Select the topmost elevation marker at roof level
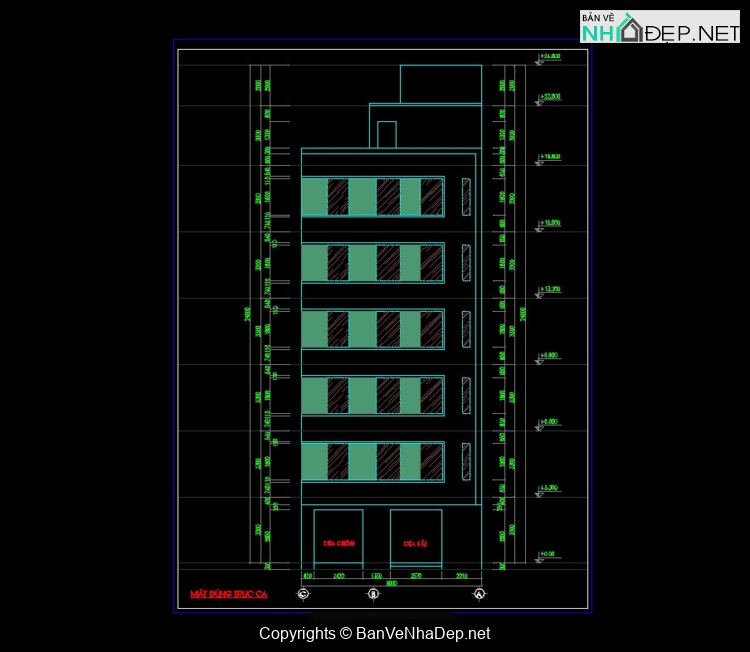Screen dimensions: 750x652 [x=549, y=58]
